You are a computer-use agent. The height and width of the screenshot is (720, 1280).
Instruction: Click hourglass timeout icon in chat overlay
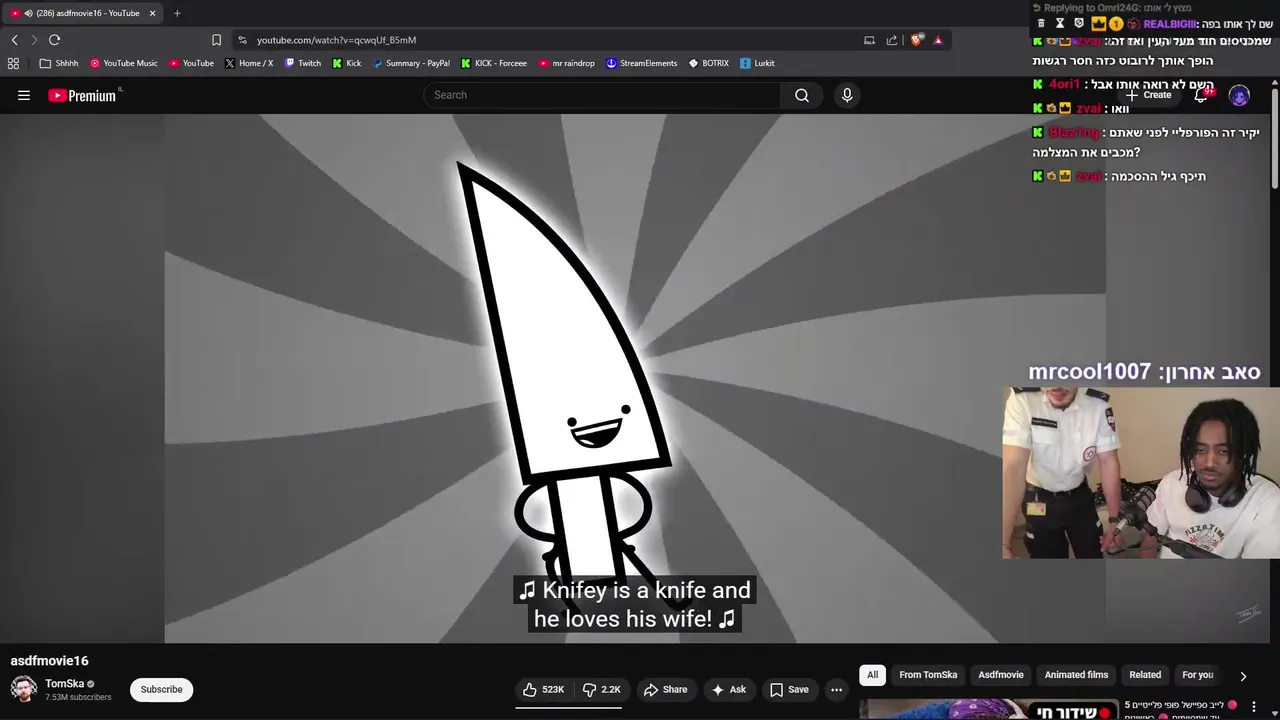[1060, 23]
